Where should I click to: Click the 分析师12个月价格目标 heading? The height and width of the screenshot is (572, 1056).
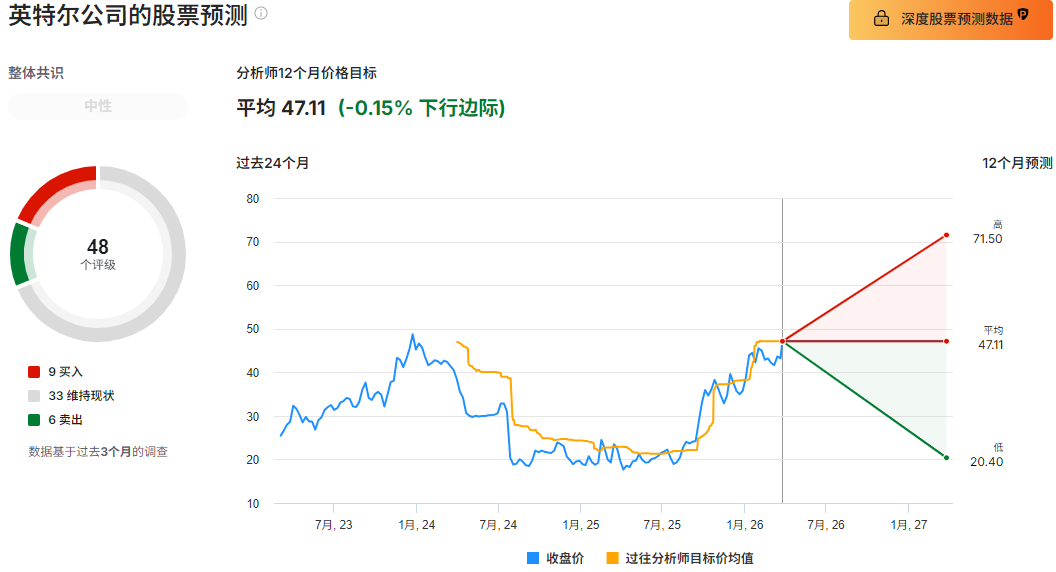tap(306, 73)
